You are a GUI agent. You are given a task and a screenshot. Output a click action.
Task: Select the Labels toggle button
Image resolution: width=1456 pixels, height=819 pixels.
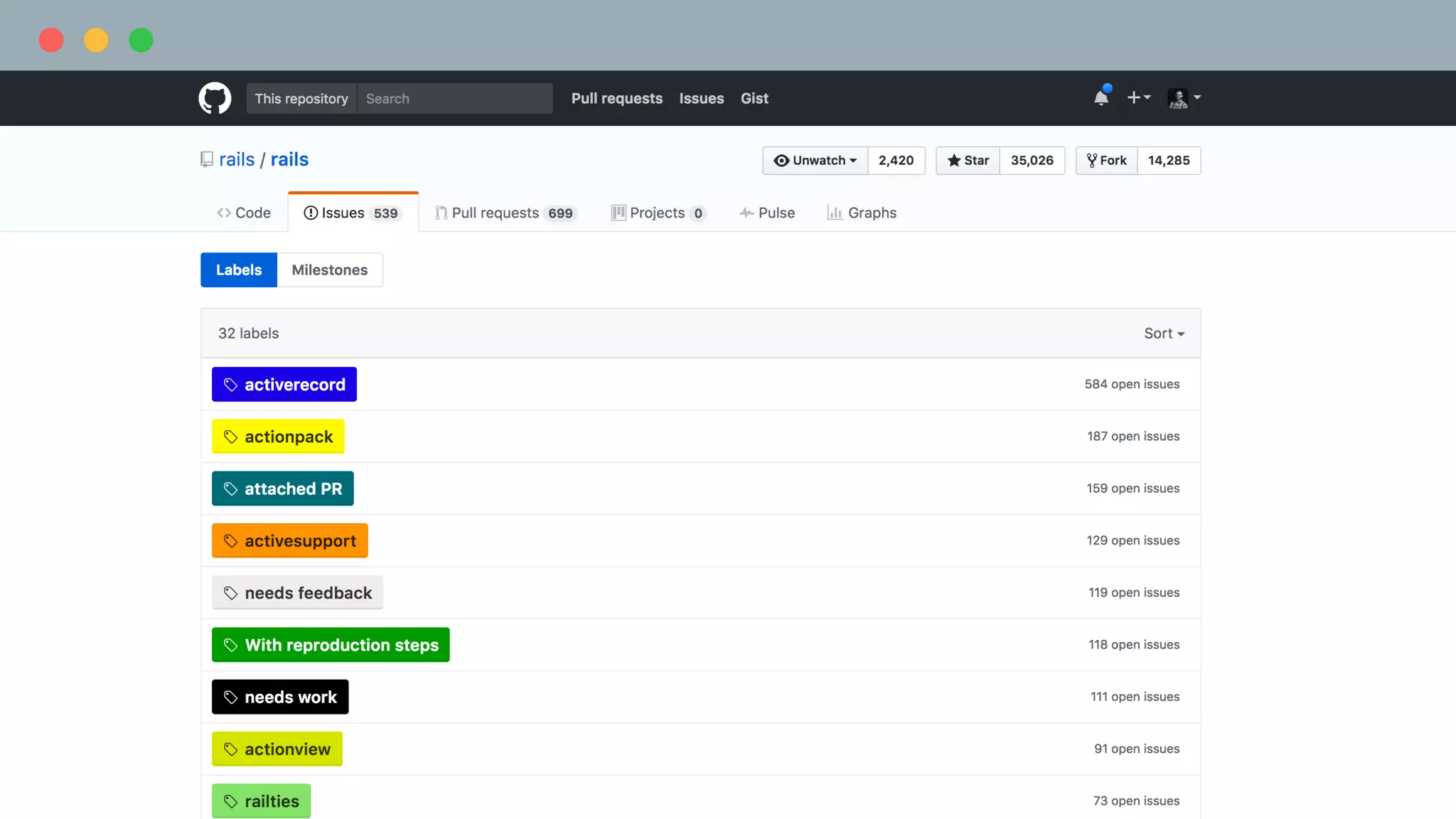tap(239, 270)
